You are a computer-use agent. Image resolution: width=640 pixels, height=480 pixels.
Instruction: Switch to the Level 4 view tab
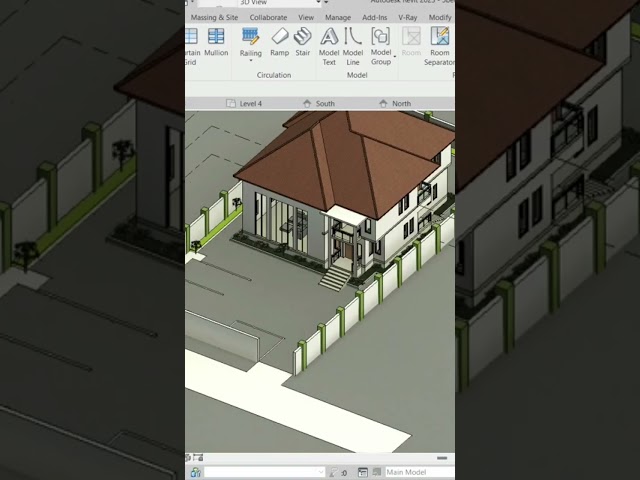[244, 104]
